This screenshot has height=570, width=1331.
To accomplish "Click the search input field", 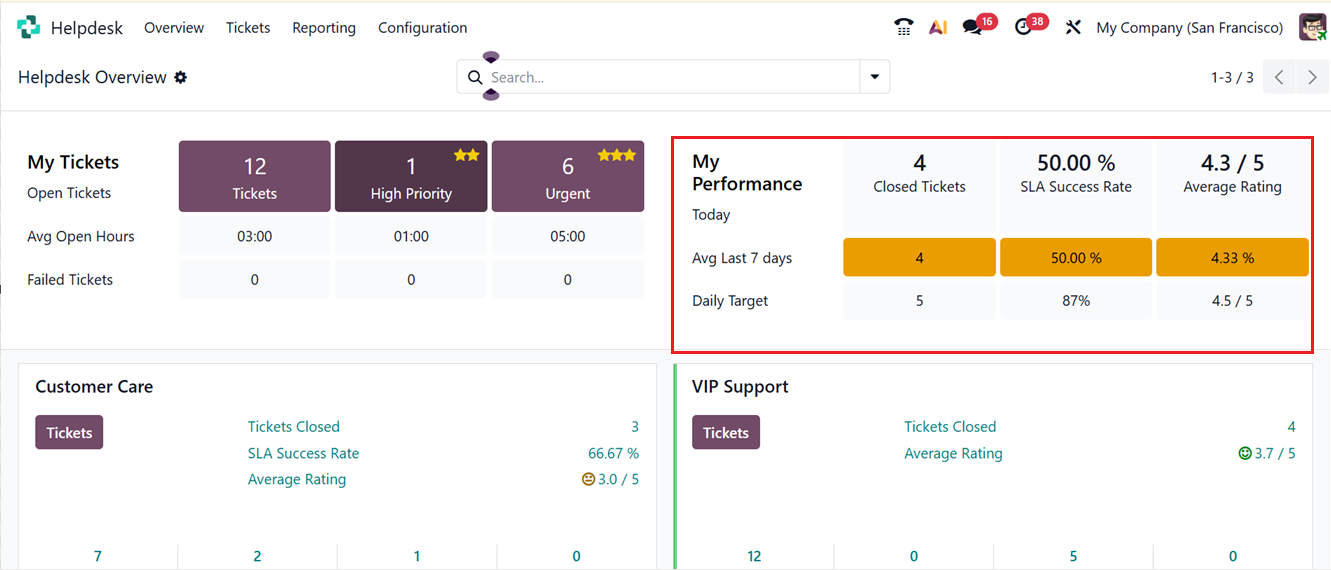I will click(670, 77).
